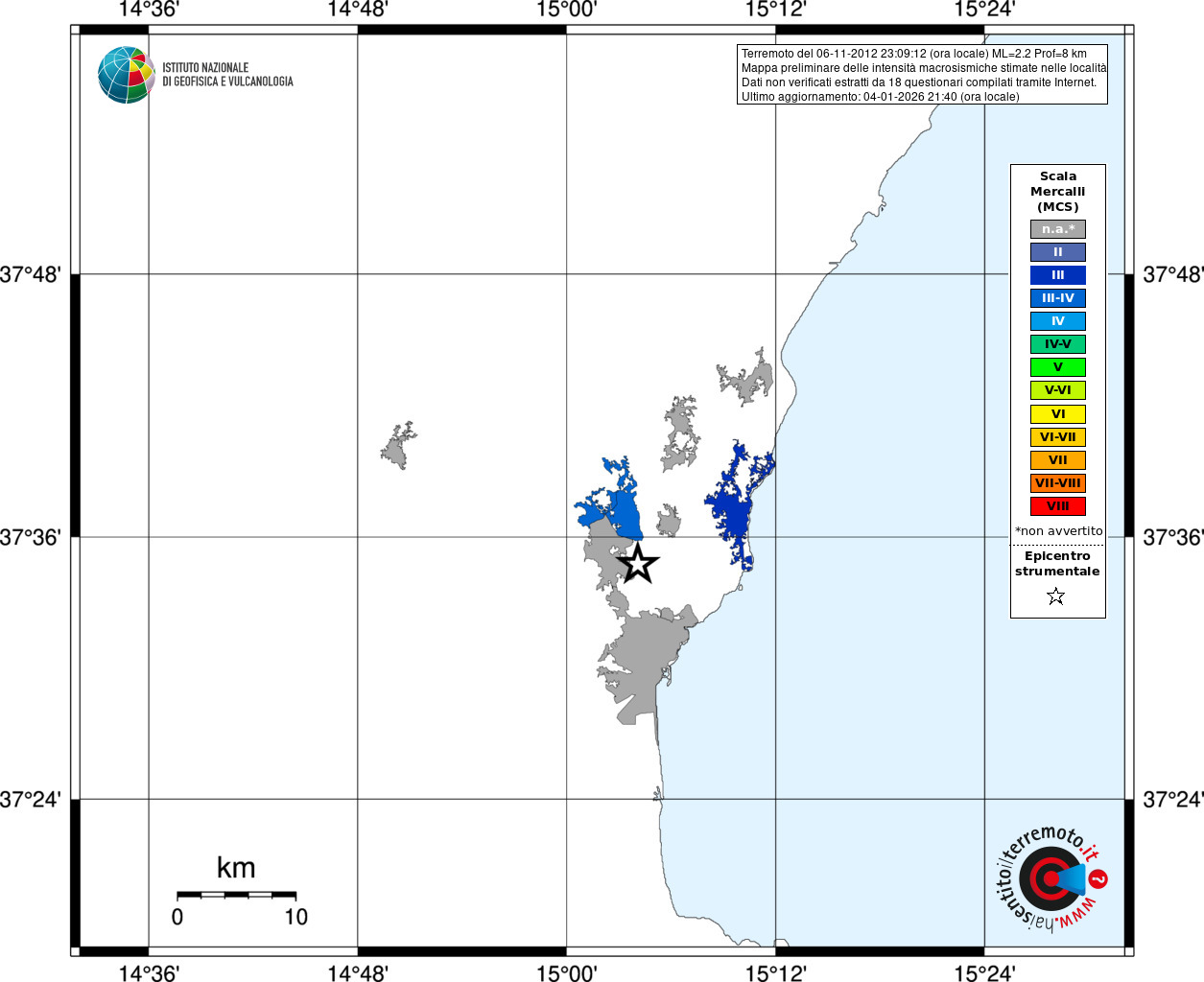The image size is (1204, 982).
Task: Select the green V legend swatch
Action: click(x=1058, y=367)
